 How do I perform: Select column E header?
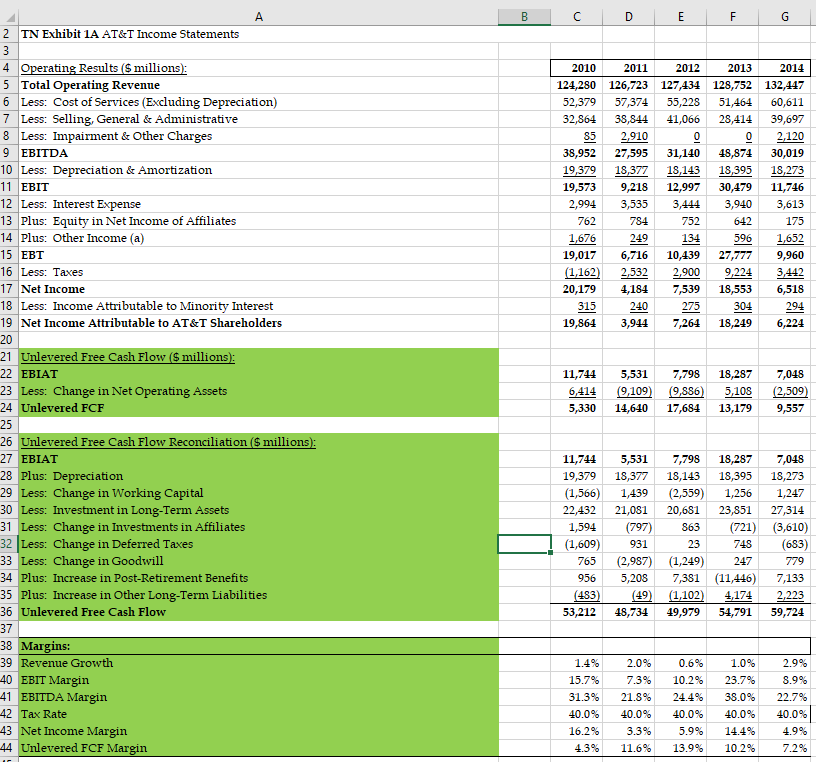681,17
